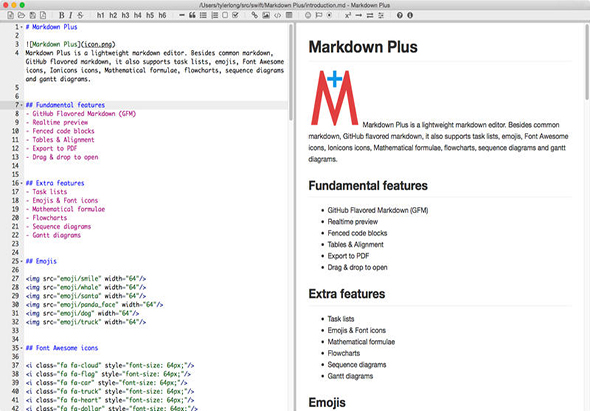Insert an emoji with the smiley icon
This screenshot has width=590, height=411.
(308, 15)
